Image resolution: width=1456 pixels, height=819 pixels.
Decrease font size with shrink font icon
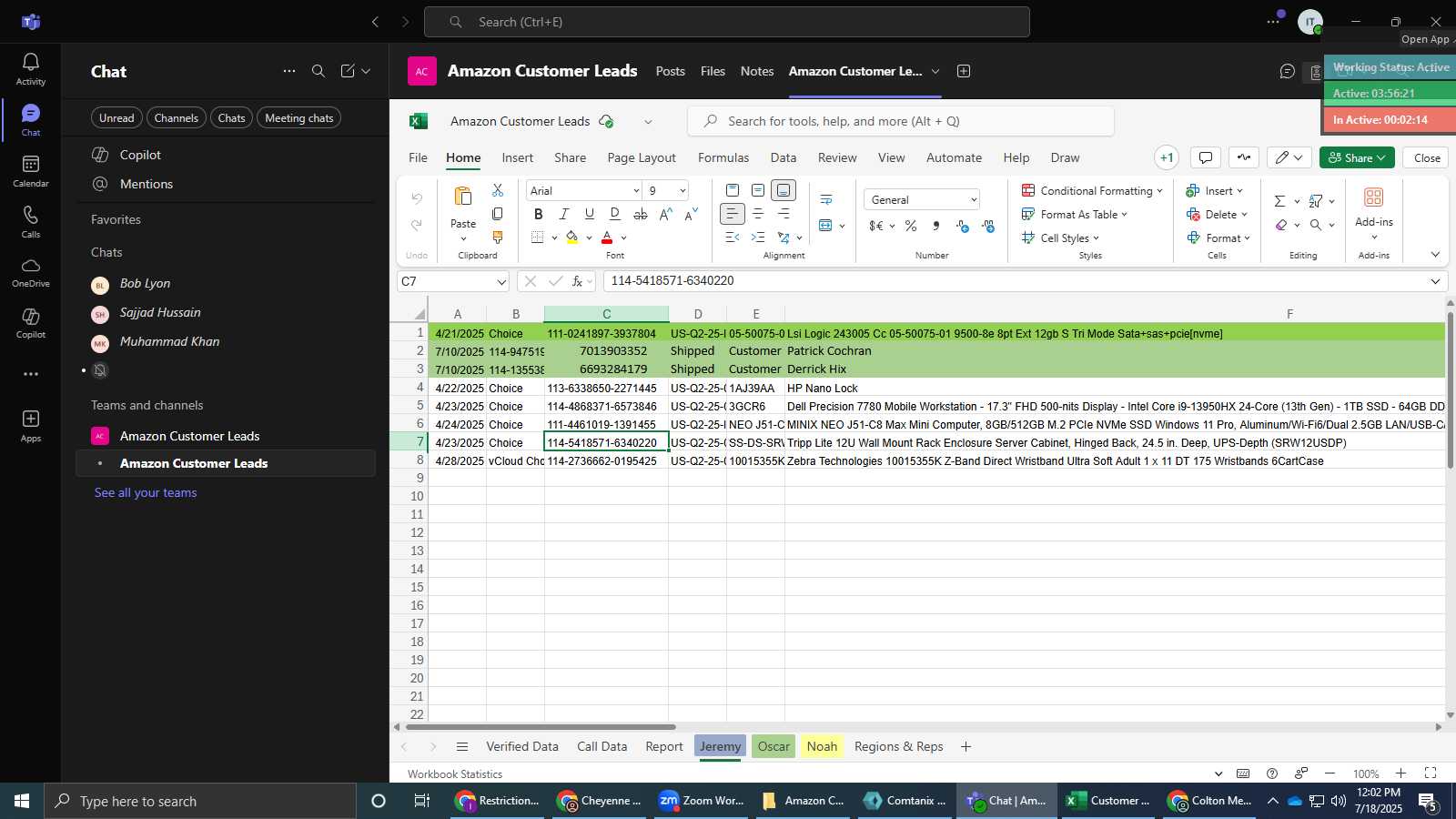click(692, 214)
